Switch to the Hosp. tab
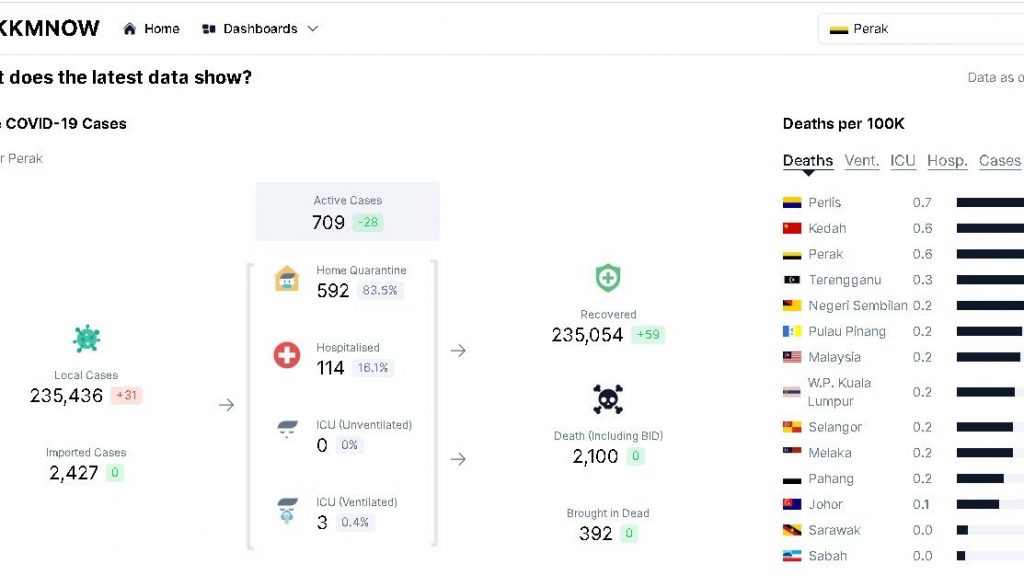The width and height of the screenshot is (1024, 576). 947,161
